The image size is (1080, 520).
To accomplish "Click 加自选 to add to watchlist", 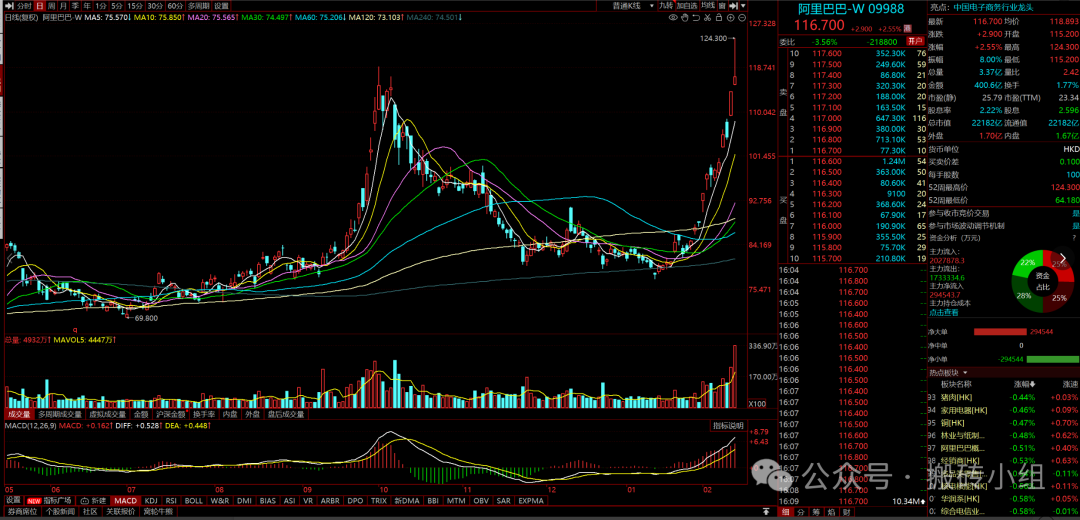I will 687,6.
